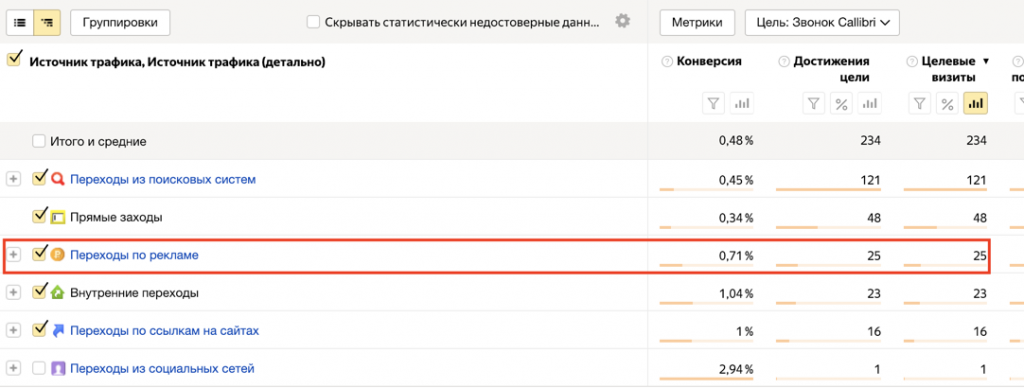Click conversion value 0,45 % for search
This screenshot has width=1024, height=388.
(x=736, y=180)
